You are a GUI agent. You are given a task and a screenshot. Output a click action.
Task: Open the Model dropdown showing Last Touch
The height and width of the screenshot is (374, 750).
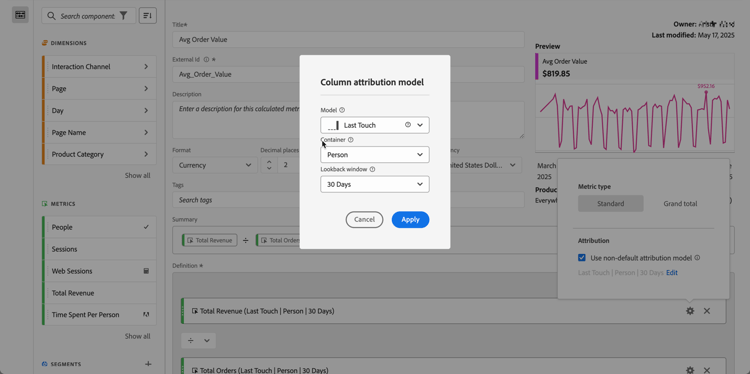(375, 125)
